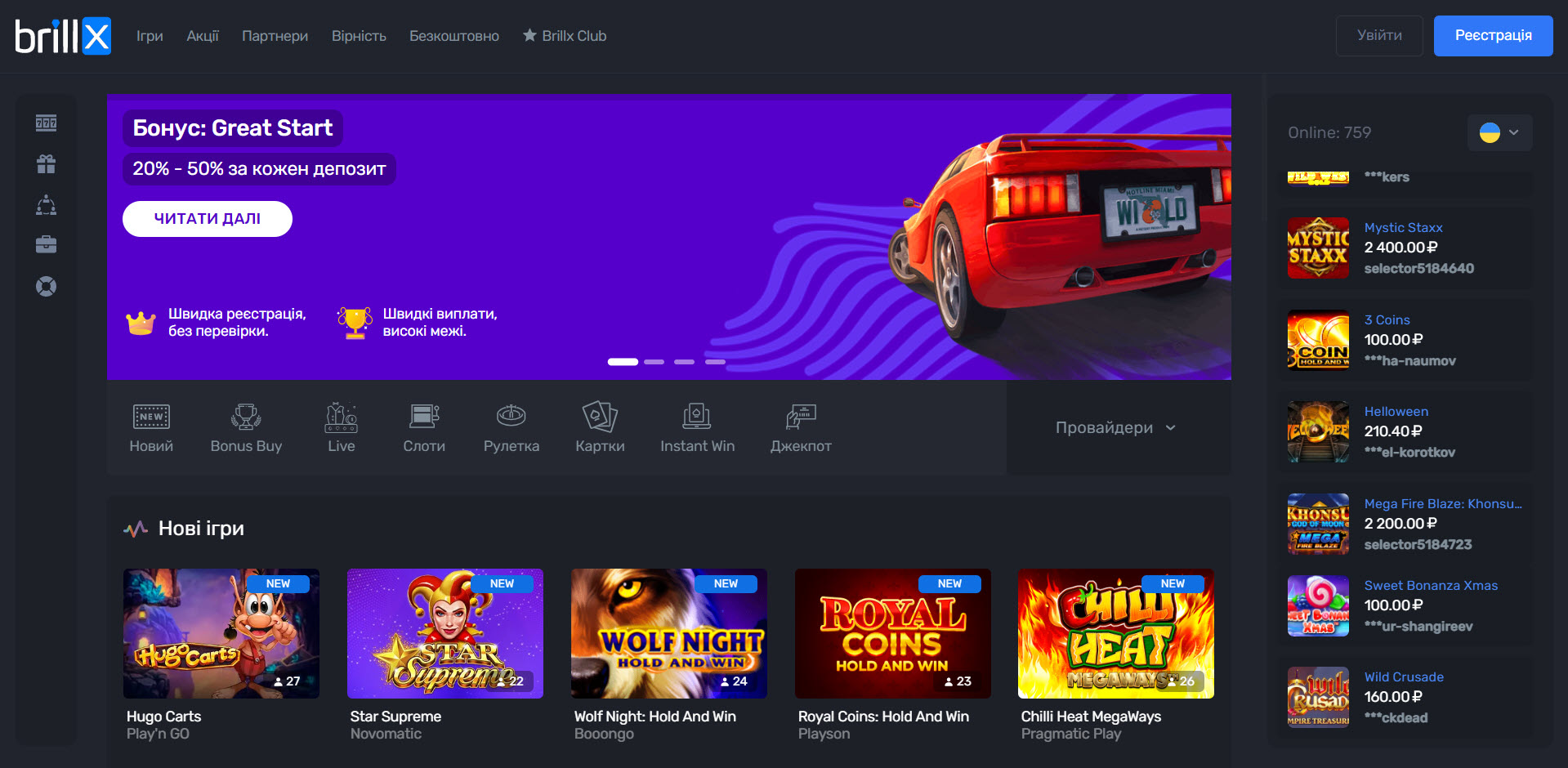Open 3 Coins winner game icon
1568x768 pixels.
coord(1318,340)
